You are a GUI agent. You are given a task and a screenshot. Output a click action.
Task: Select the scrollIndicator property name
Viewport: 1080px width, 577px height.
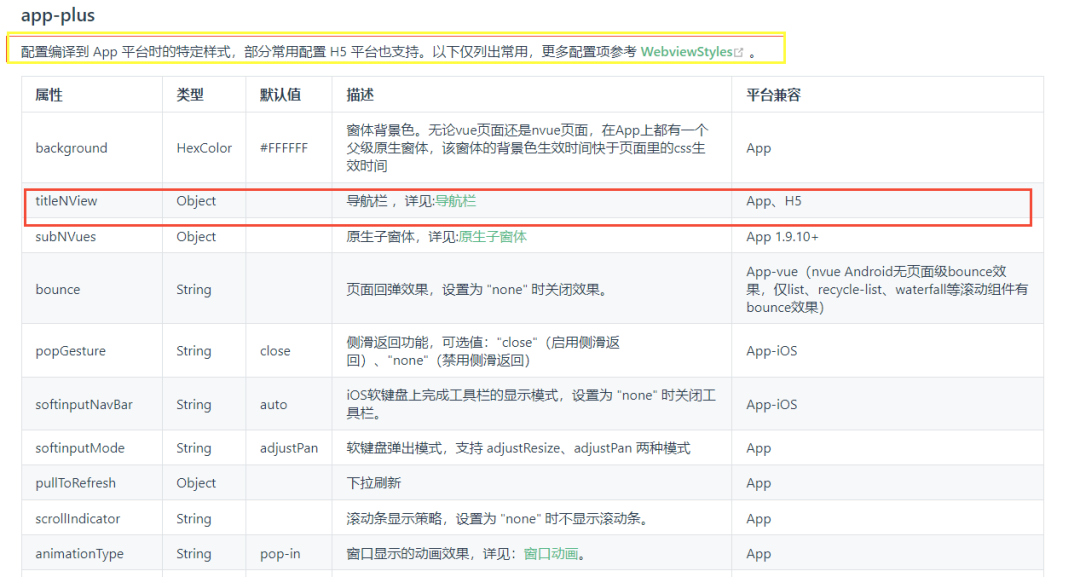(x=80, y=518)
